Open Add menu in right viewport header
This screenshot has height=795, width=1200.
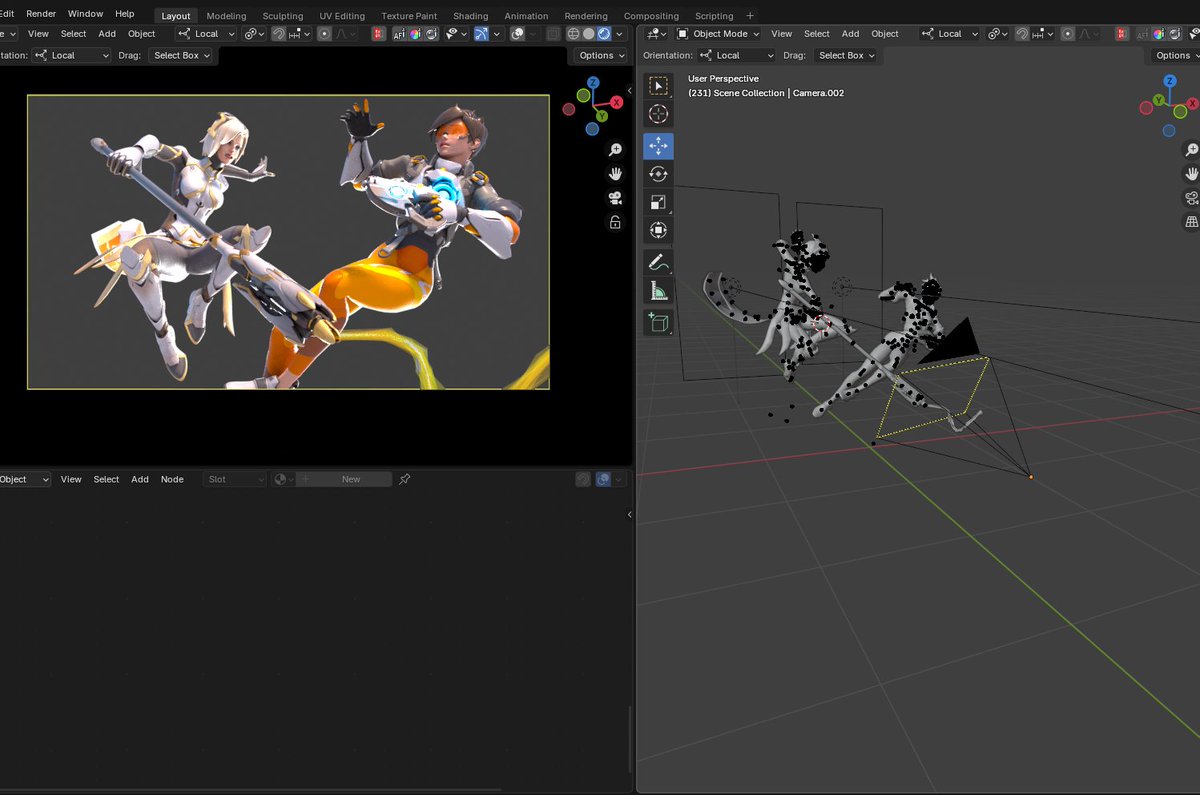pos(850,34)
